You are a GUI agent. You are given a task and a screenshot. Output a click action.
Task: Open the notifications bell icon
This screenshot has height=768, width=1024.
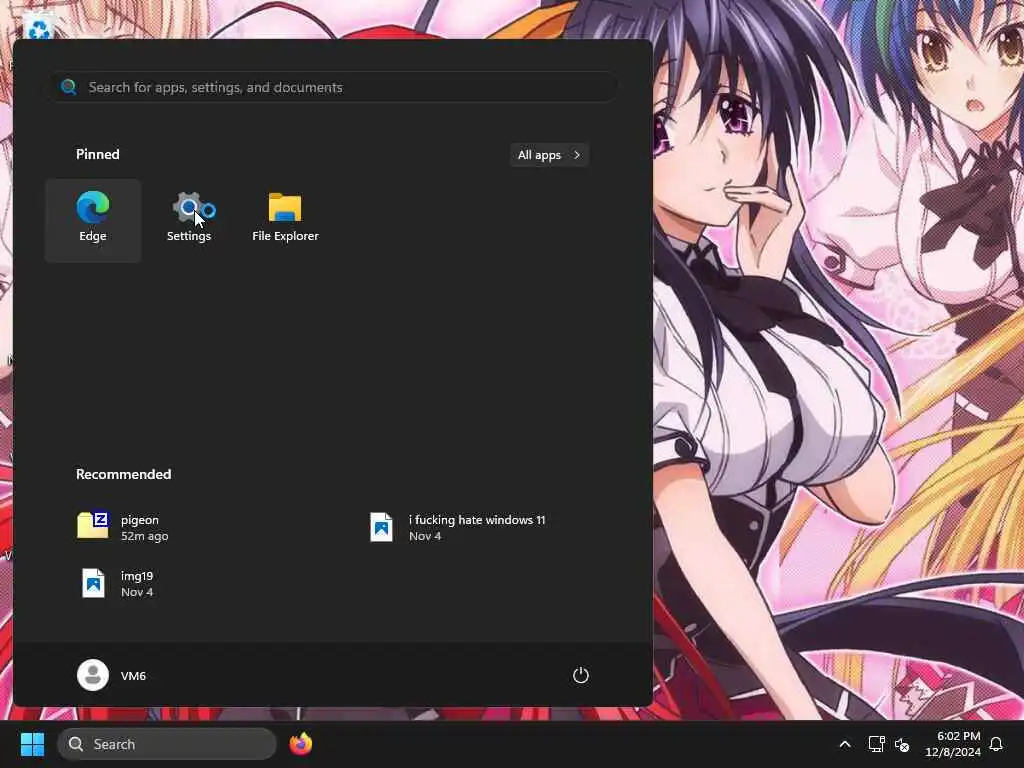996,744
